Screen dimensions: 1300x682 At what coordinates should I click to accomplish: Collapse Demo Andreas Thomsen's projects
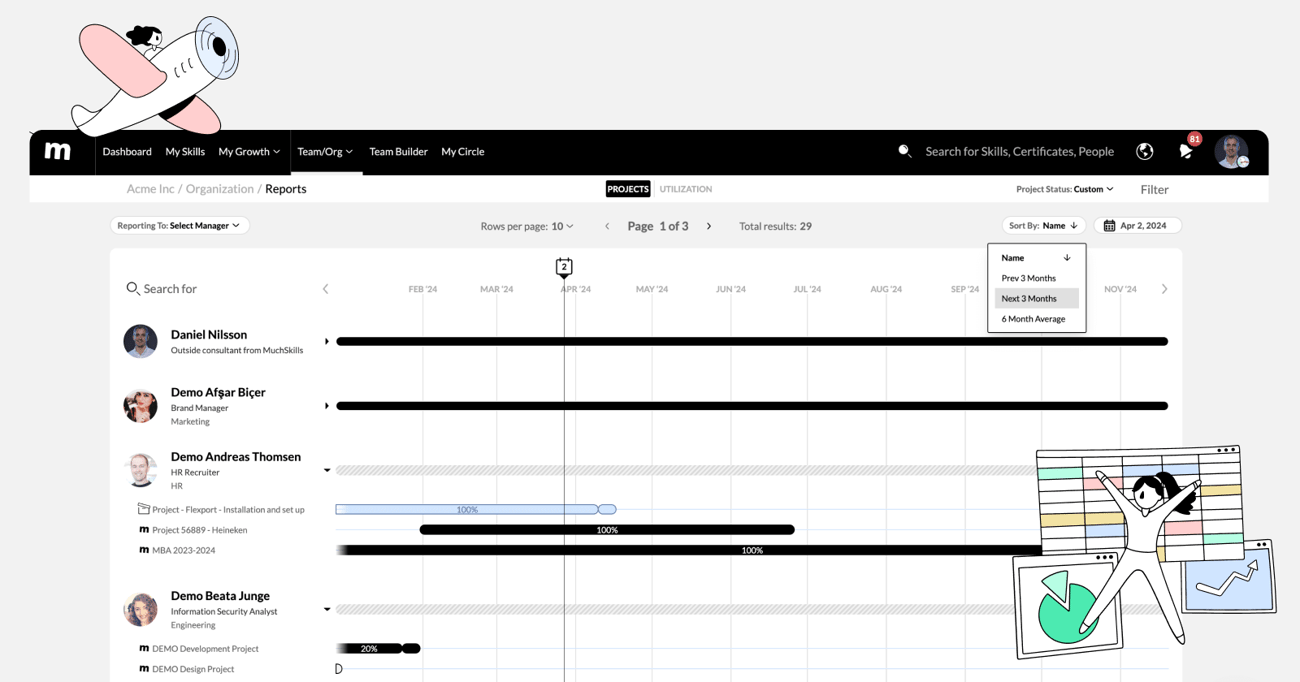click(327, 470)
